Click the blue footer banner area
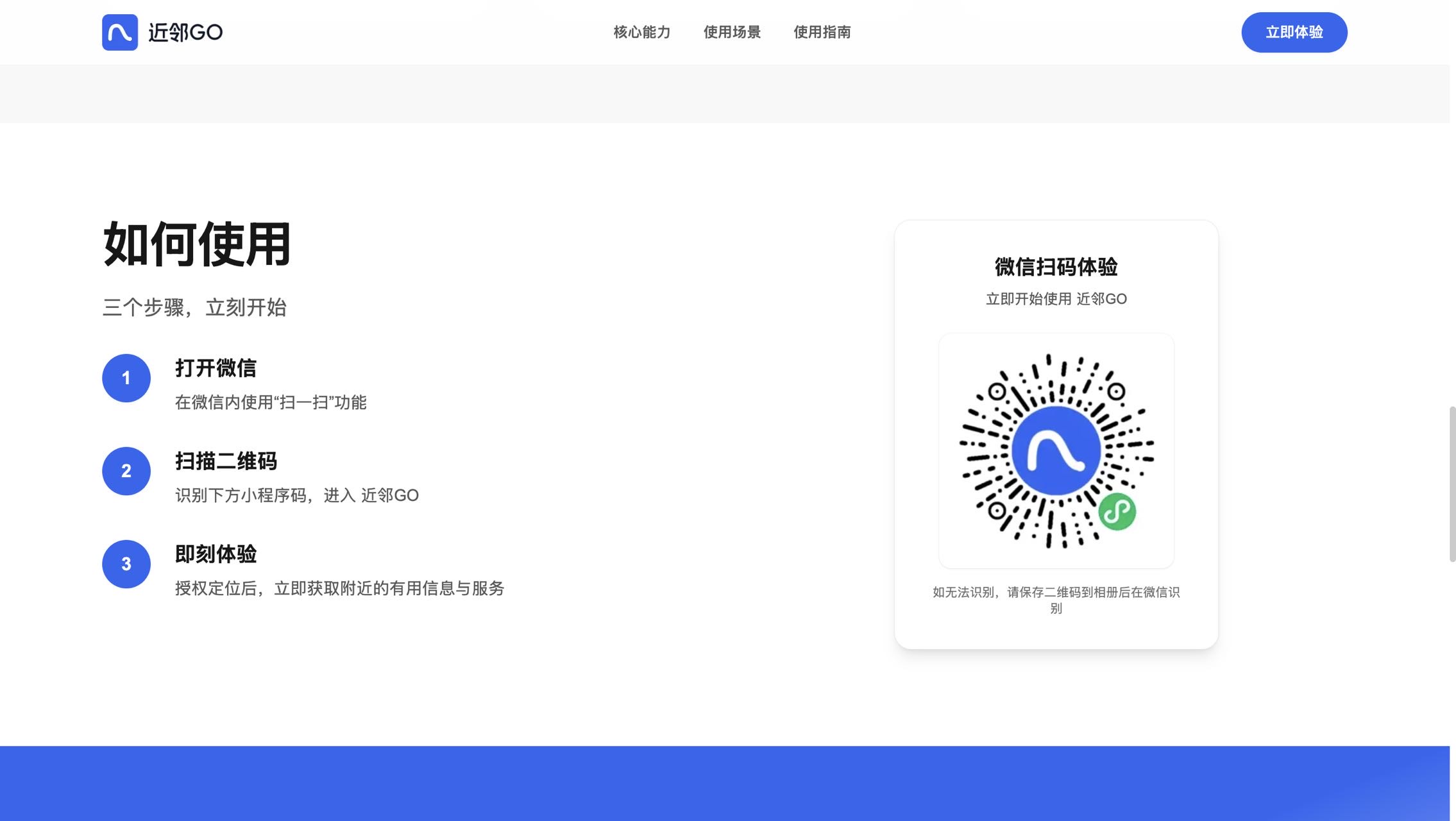Screen dimensions: 1456x821 pyautogui.click(x=725, y=783)
